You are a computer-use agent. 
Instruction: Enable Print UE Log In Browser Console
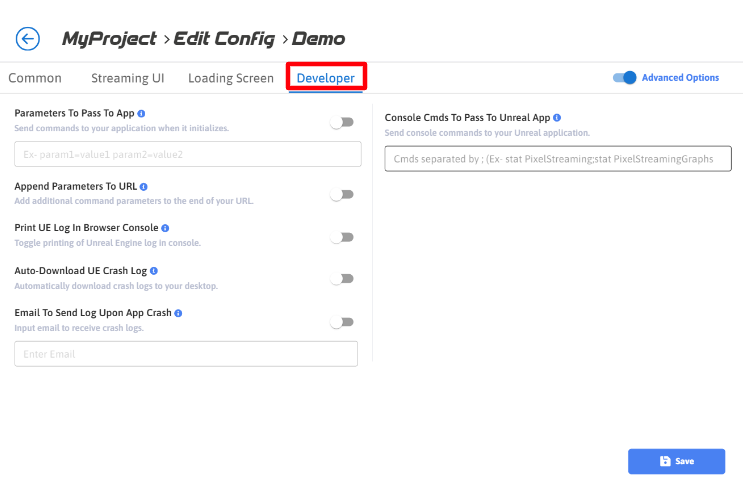342,237
